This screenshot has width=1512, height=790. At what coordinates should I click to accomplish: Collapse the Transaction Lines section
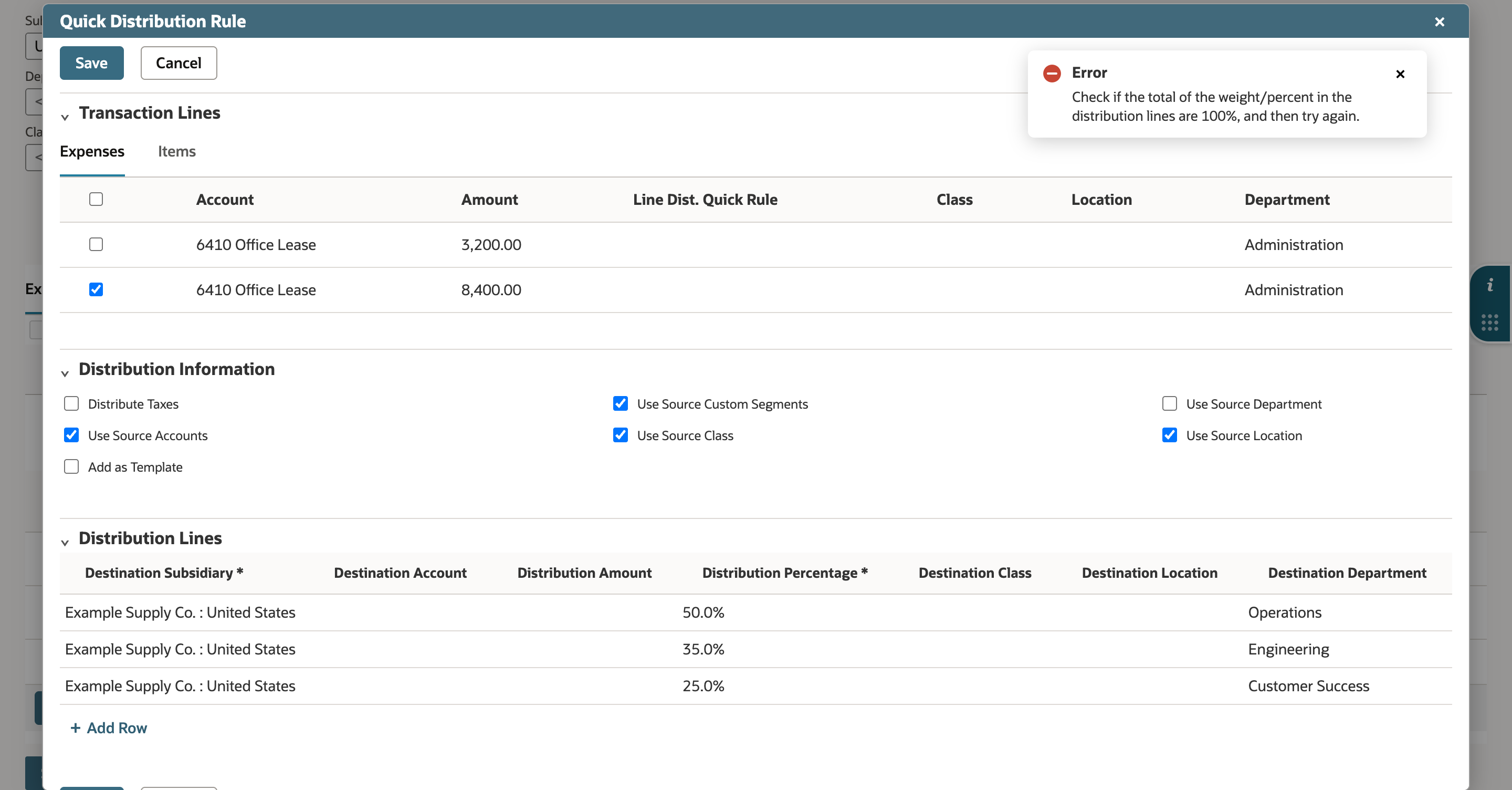coord(65,117)
